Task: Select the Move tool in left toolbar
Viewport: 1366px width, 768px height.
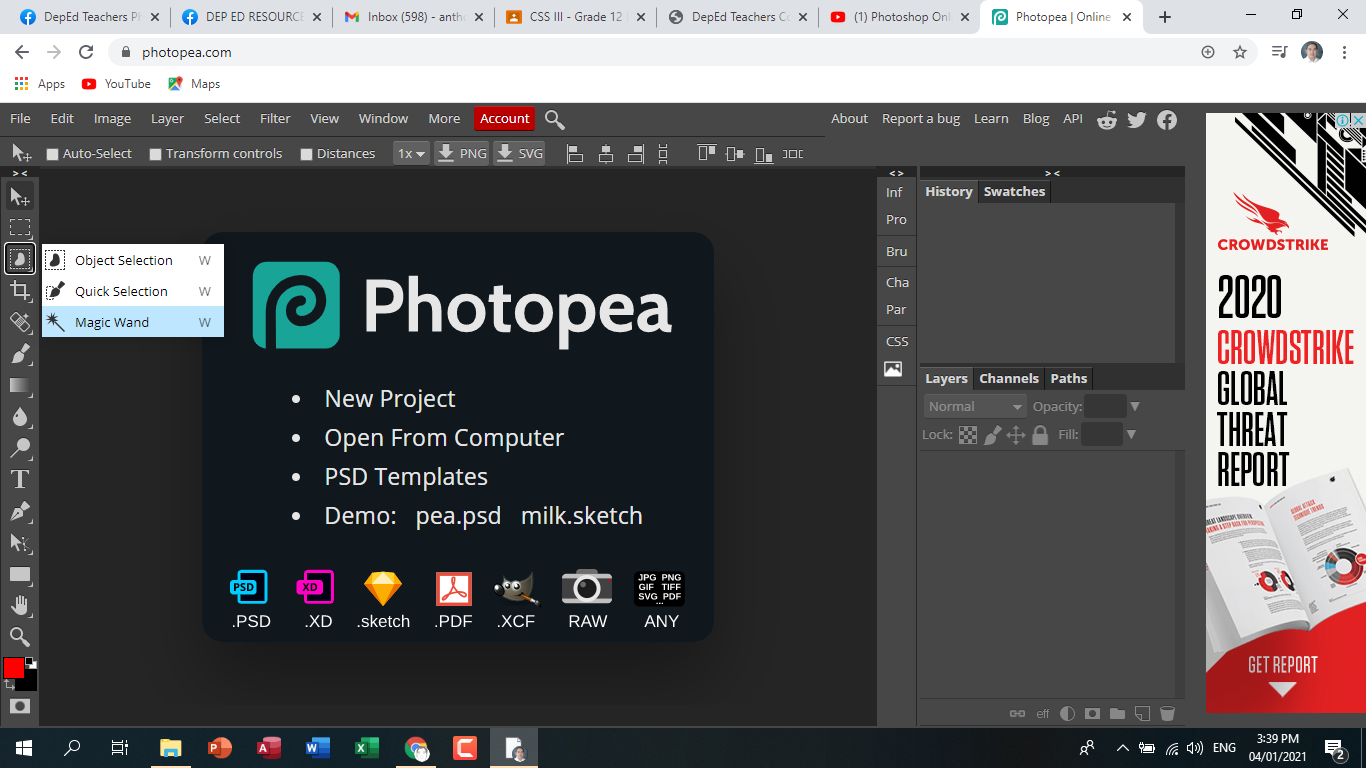Action: pos(20,196)
